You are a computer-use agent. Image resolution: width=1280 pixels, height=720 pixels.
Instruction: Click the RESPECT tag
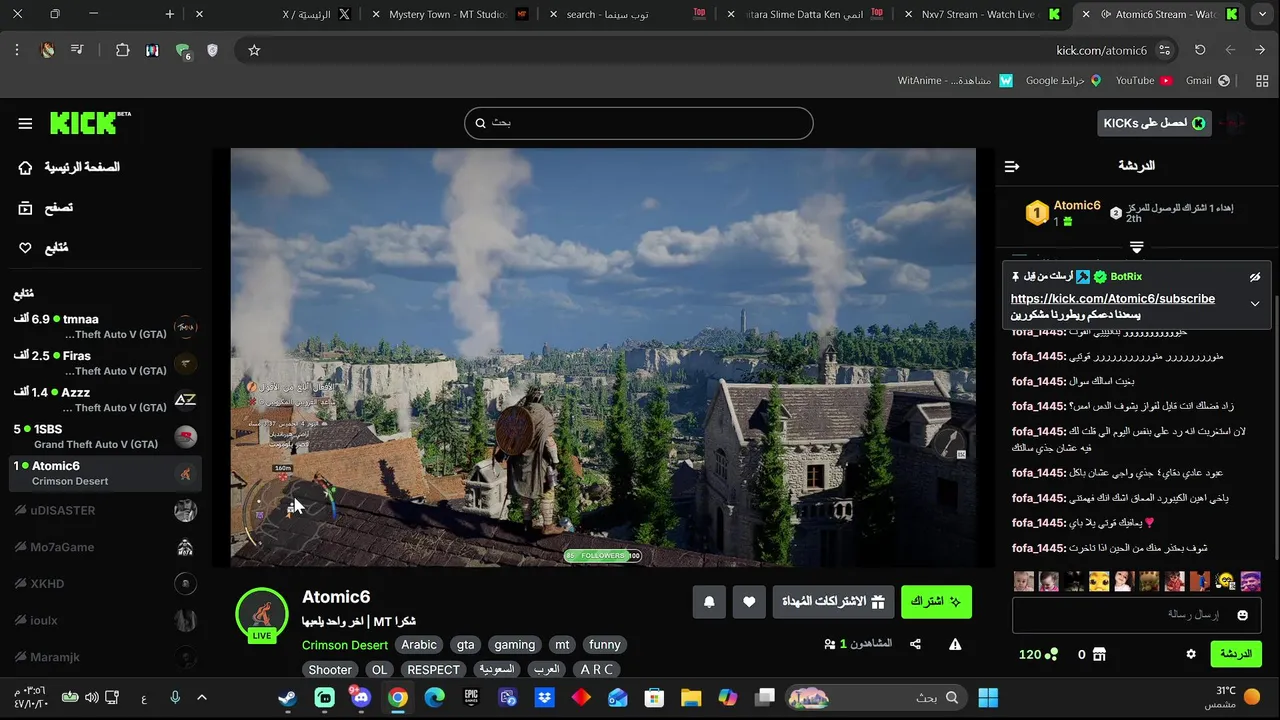433,670
